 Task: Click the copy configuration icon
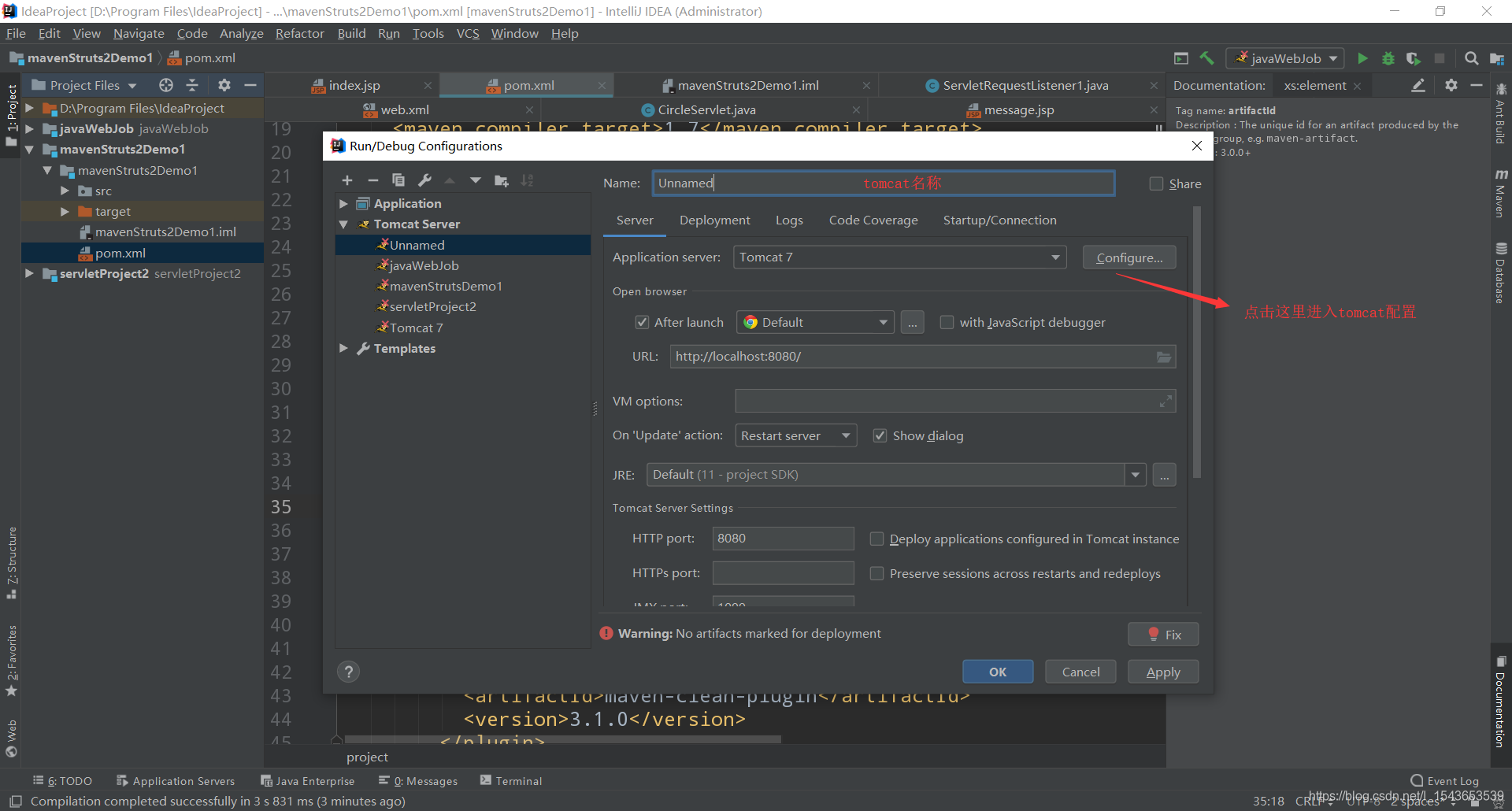pos(398,181)
